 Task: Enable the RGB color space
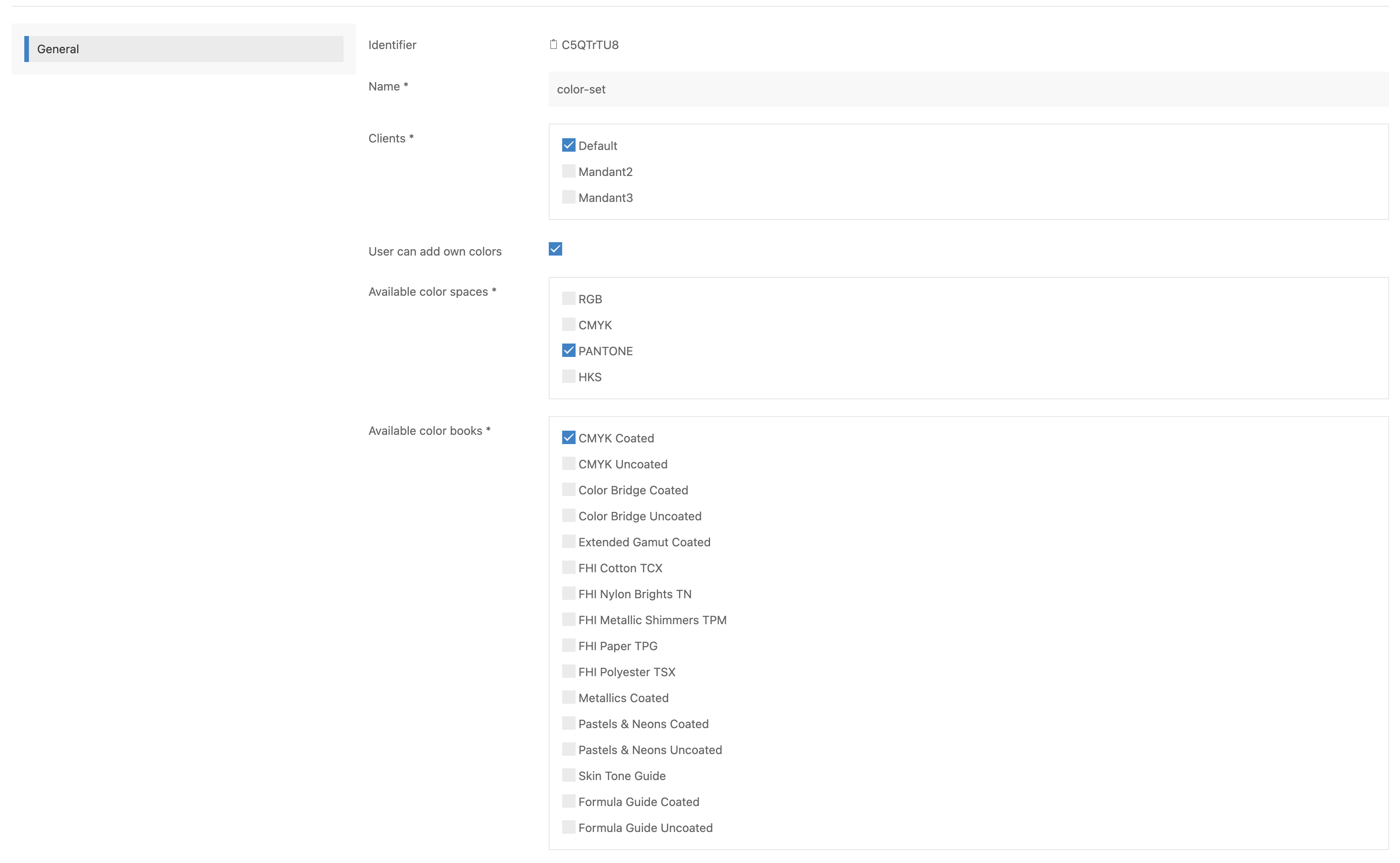[x=568, y=299]
